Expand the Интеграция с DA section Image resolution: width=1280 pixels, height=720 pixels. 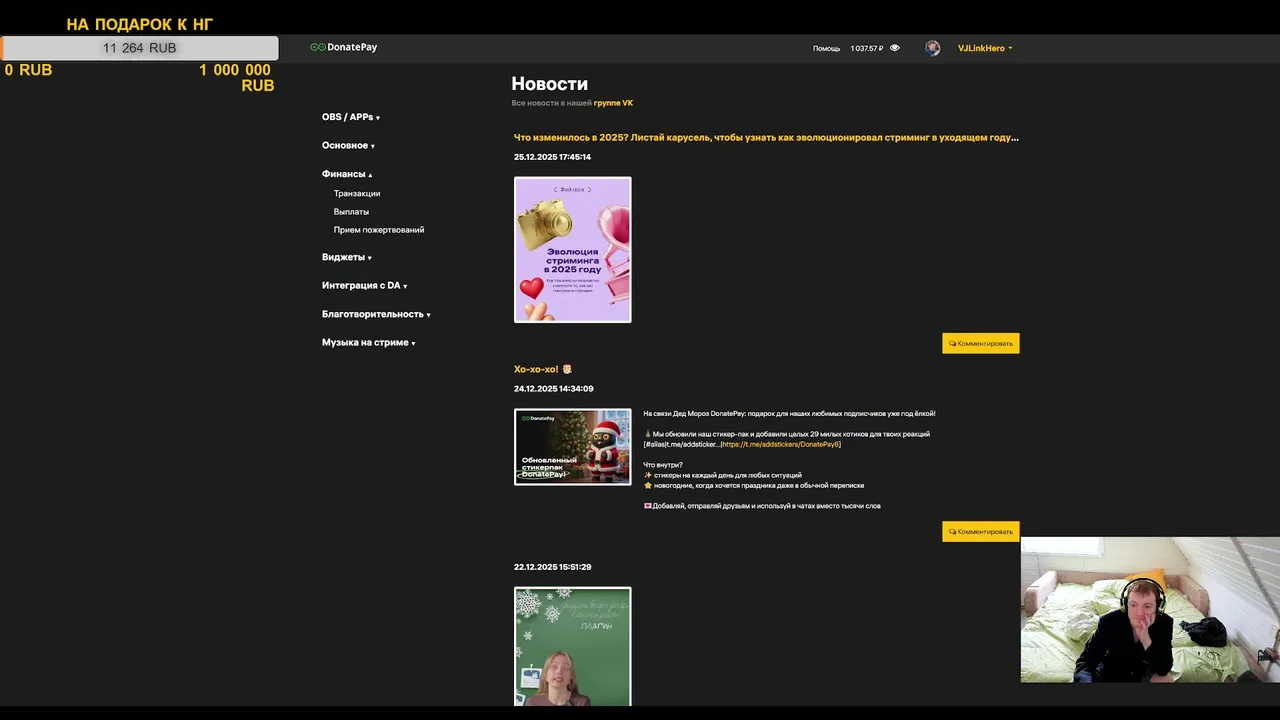point(364,285)
